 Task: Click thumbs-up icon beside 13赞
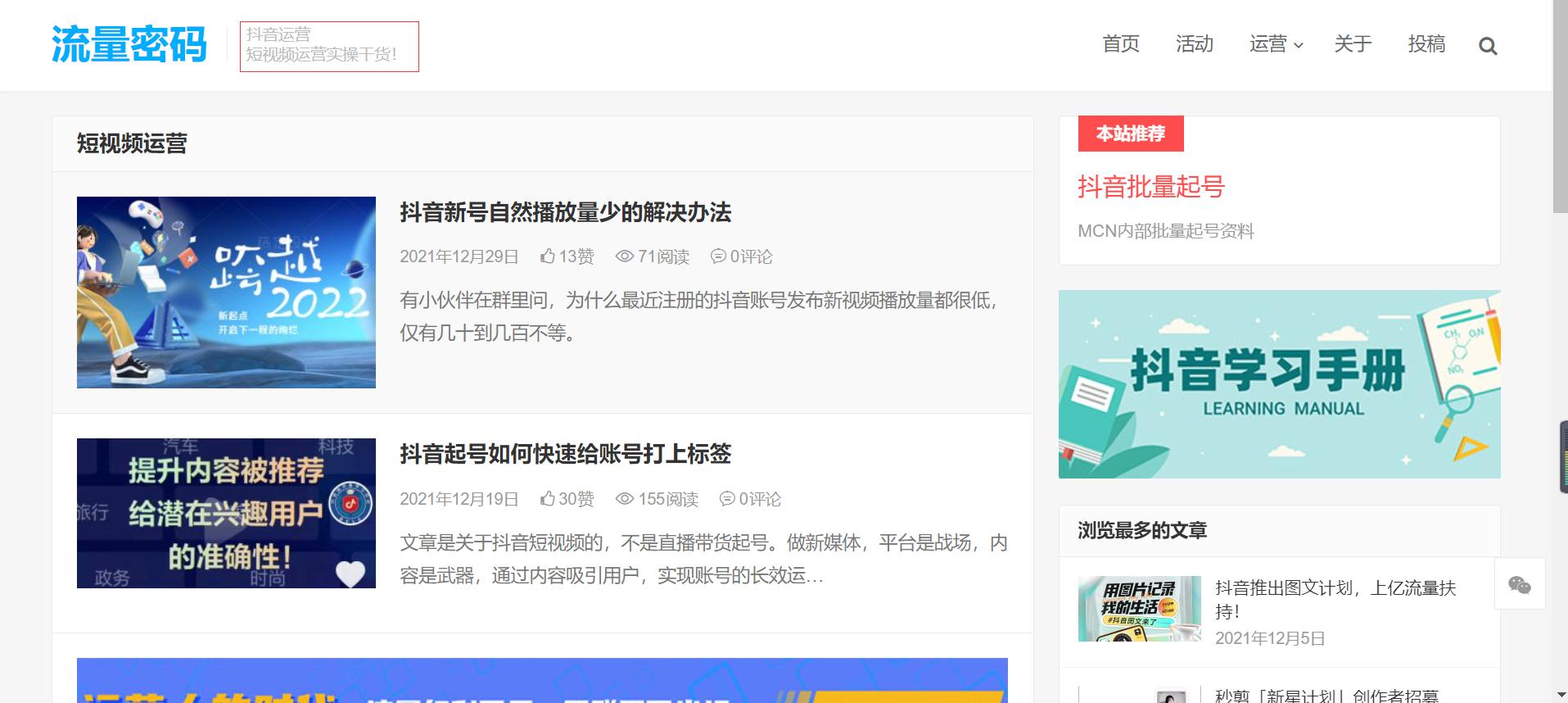pos(548,256)
